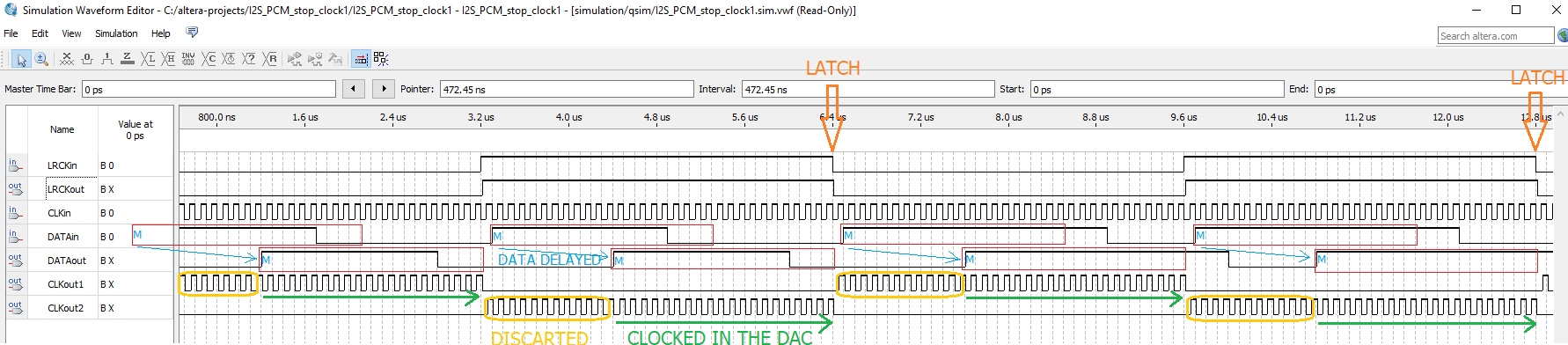Screen dimensions: 1568x345
Task: Click the feedback speech bubble icon
Action: pyautogui.click(x=192, y=33)
